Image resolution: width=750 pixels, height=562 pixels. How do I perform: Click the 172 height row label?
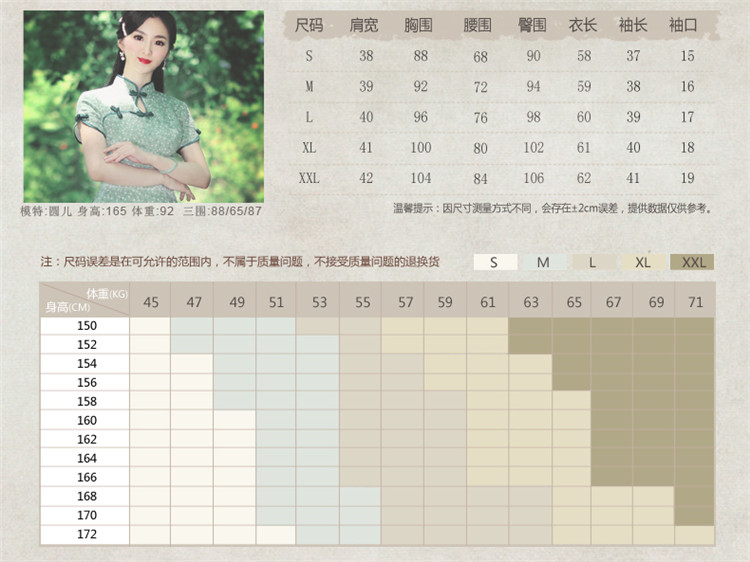click(x=87, y=534)
